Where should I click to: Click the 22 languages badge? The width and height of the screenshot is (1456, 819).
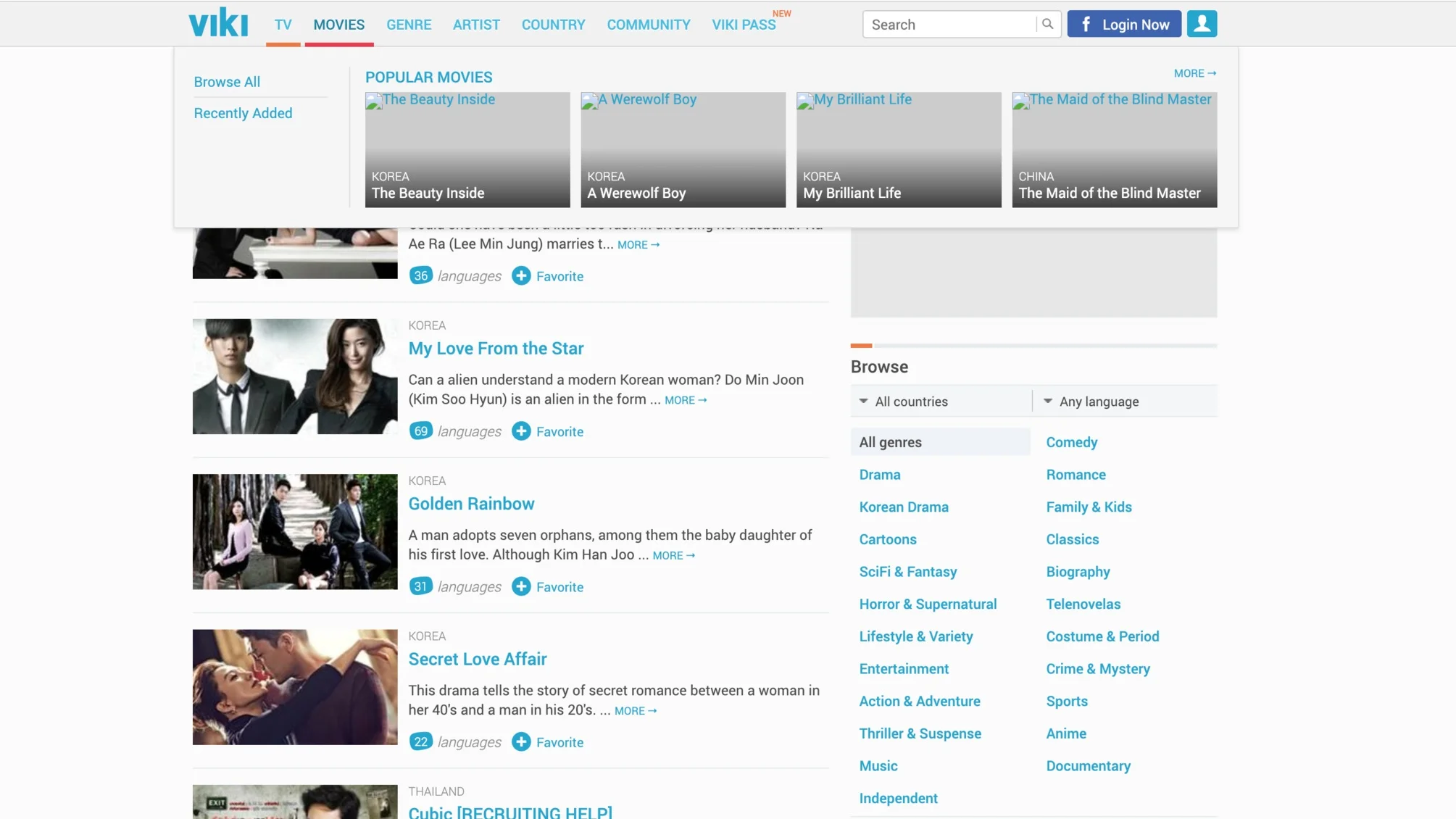pos(420,741)
